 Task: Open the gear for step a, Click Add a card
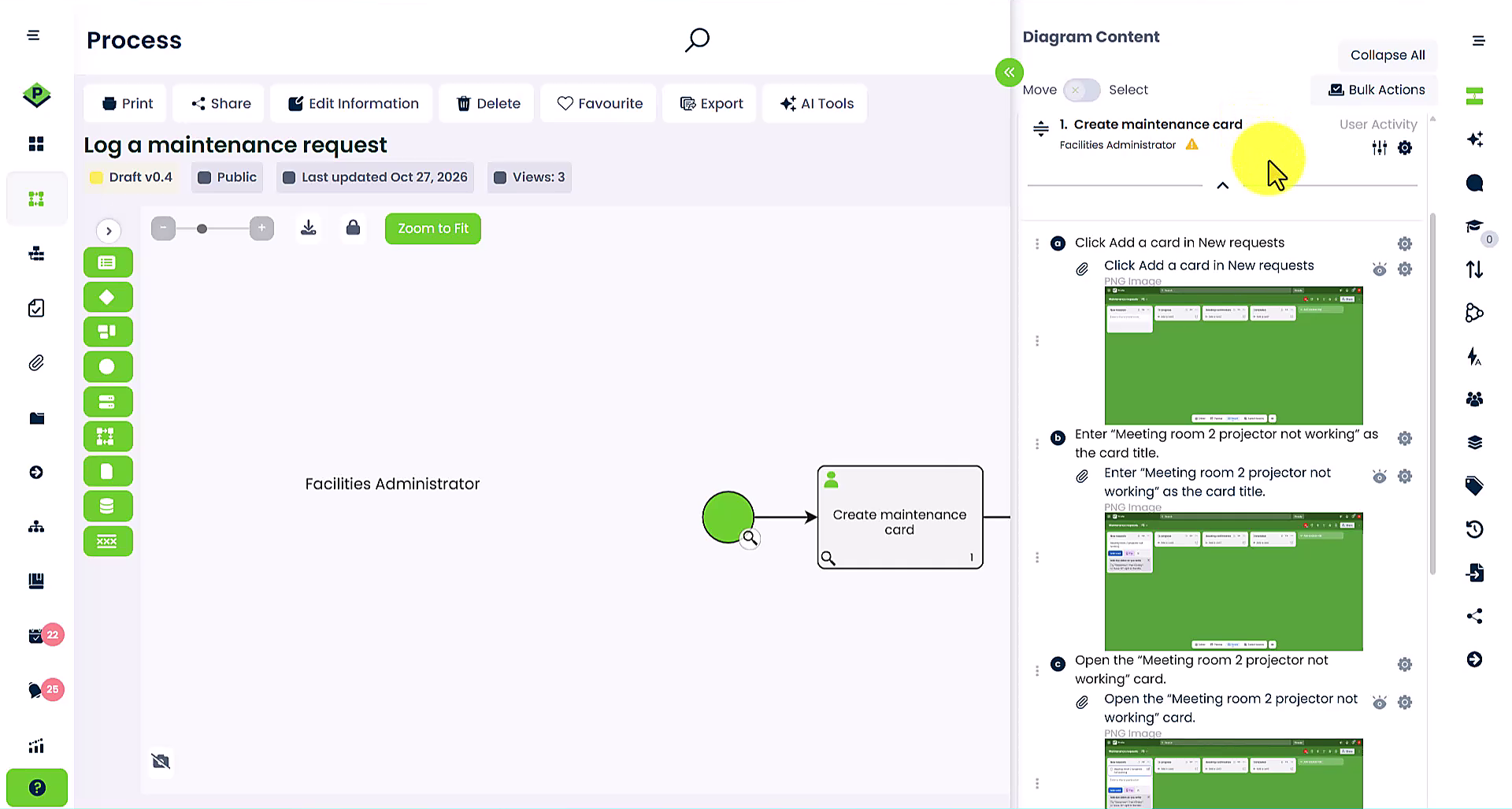[1405, 243]
